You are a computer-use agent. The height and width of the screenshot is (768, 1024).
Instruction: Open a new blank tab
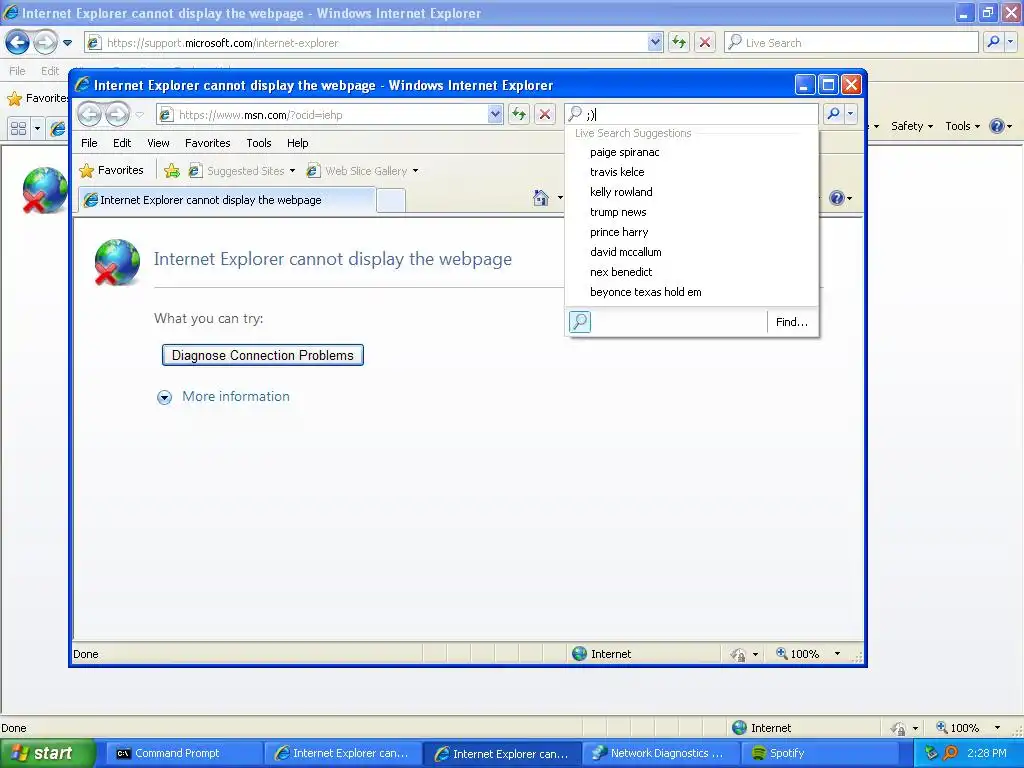(x=391, y=200)
